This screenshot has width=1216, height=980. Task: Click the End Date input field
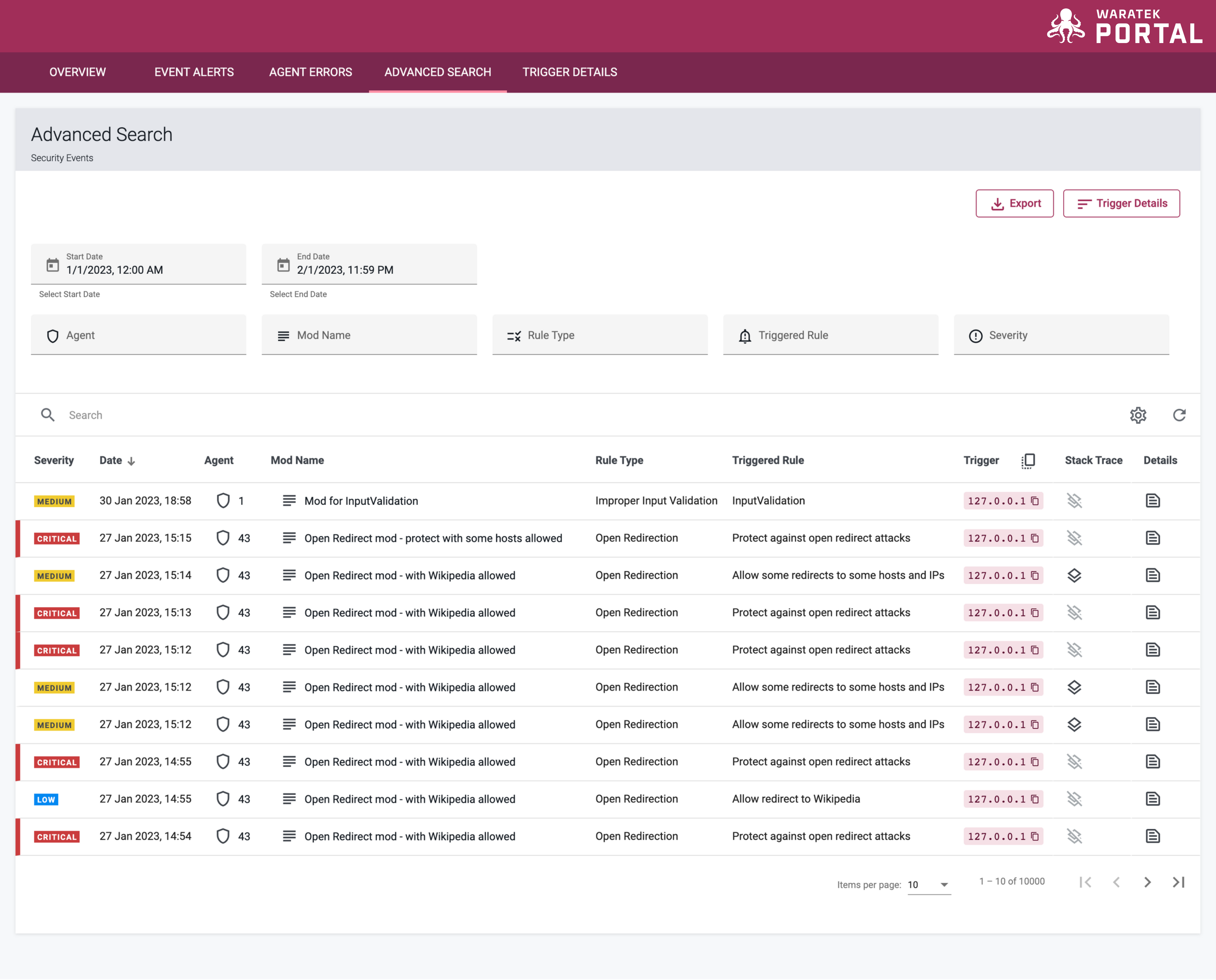coord(369,264)
